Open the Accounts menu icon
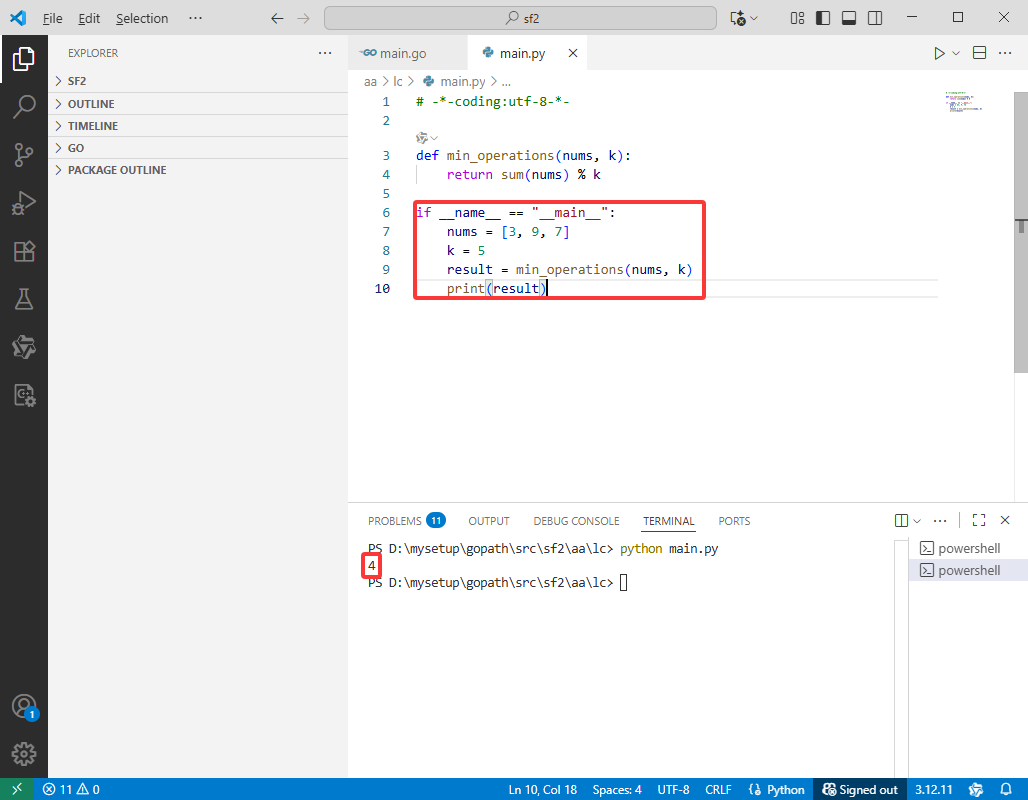Screen dimensions: 1028x800 (x=24, y=707)
